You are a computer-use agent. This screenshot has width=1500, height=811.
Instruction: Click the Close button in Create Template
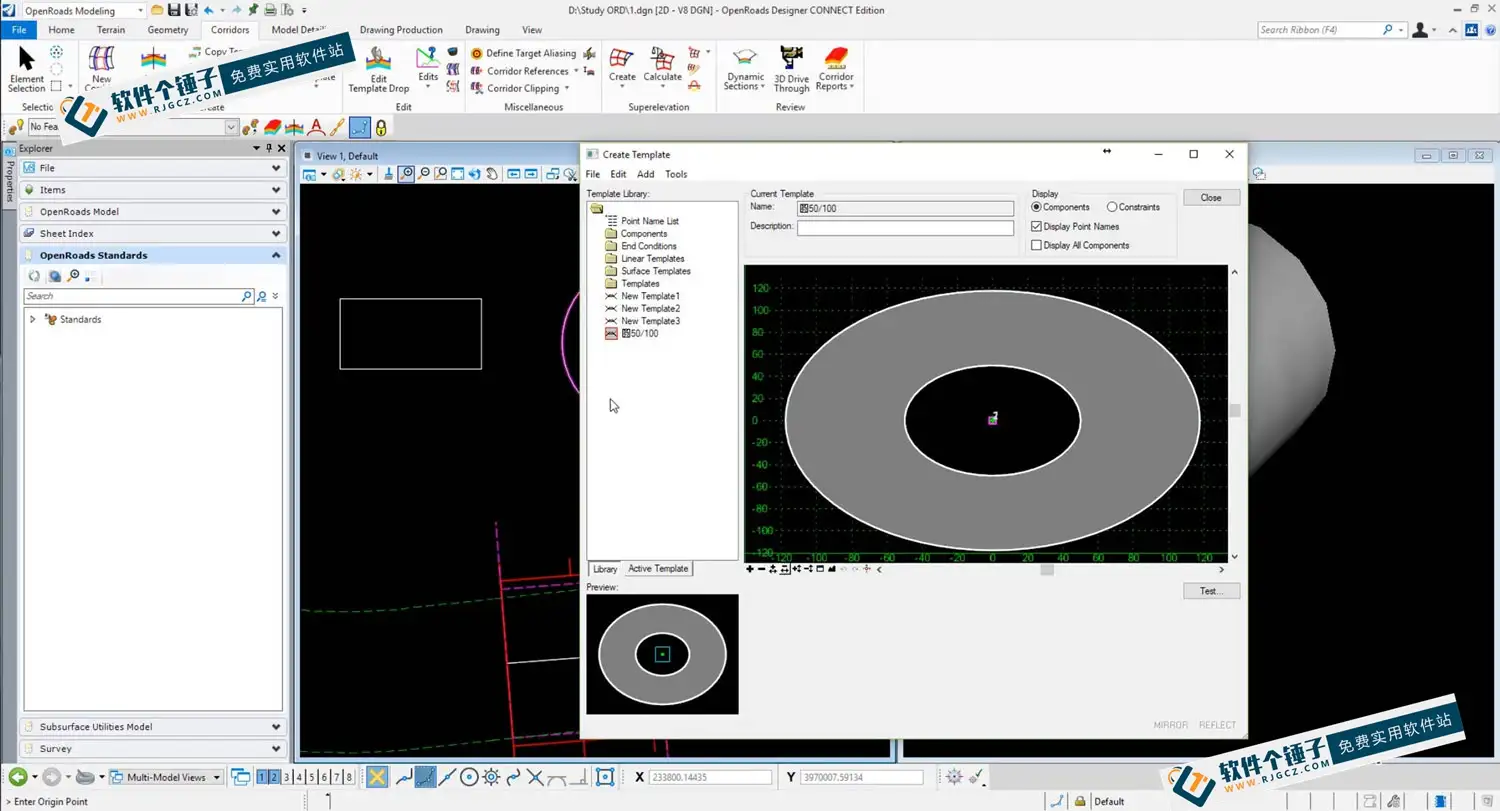[x=1211, y=197]
